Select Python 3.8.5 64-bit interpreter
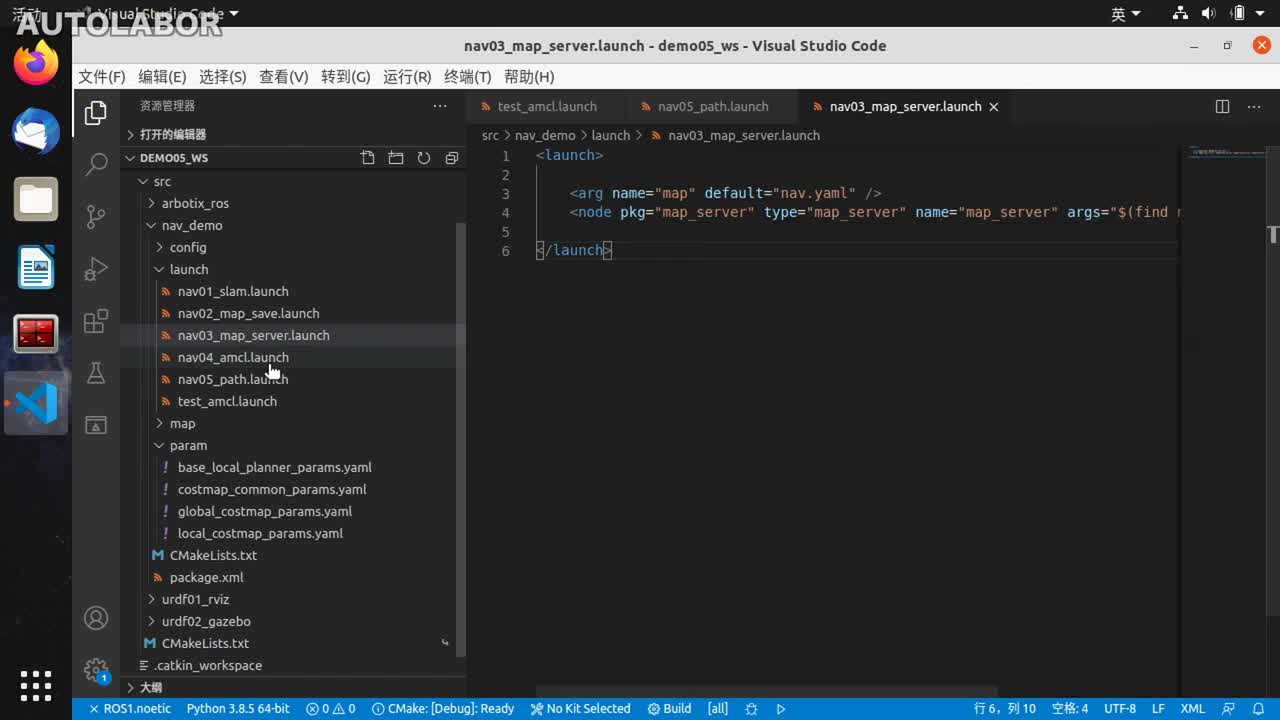Screen dimensions: 1280x720 238,709
